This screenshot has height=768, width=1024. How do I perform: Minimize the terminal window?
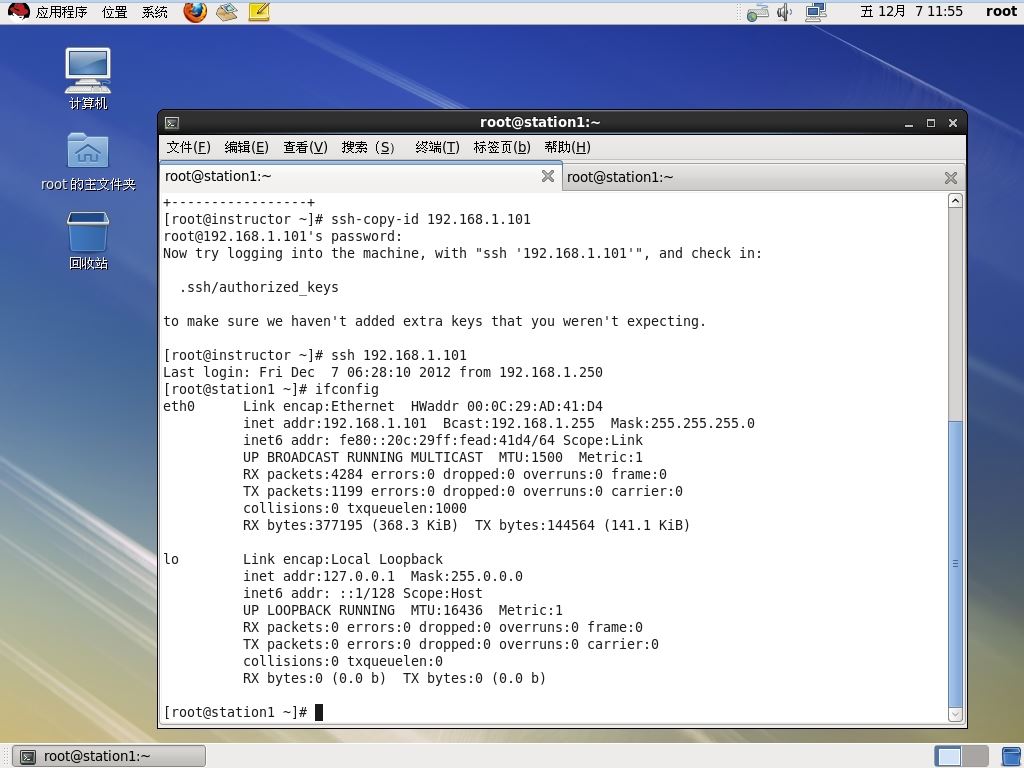point(908,123)
